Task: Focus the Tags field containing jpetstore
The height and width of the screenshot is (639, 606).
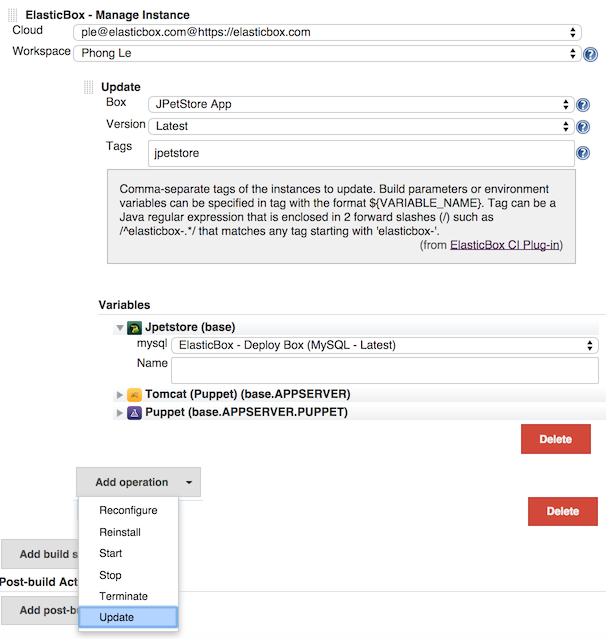Action: point(361,153)
